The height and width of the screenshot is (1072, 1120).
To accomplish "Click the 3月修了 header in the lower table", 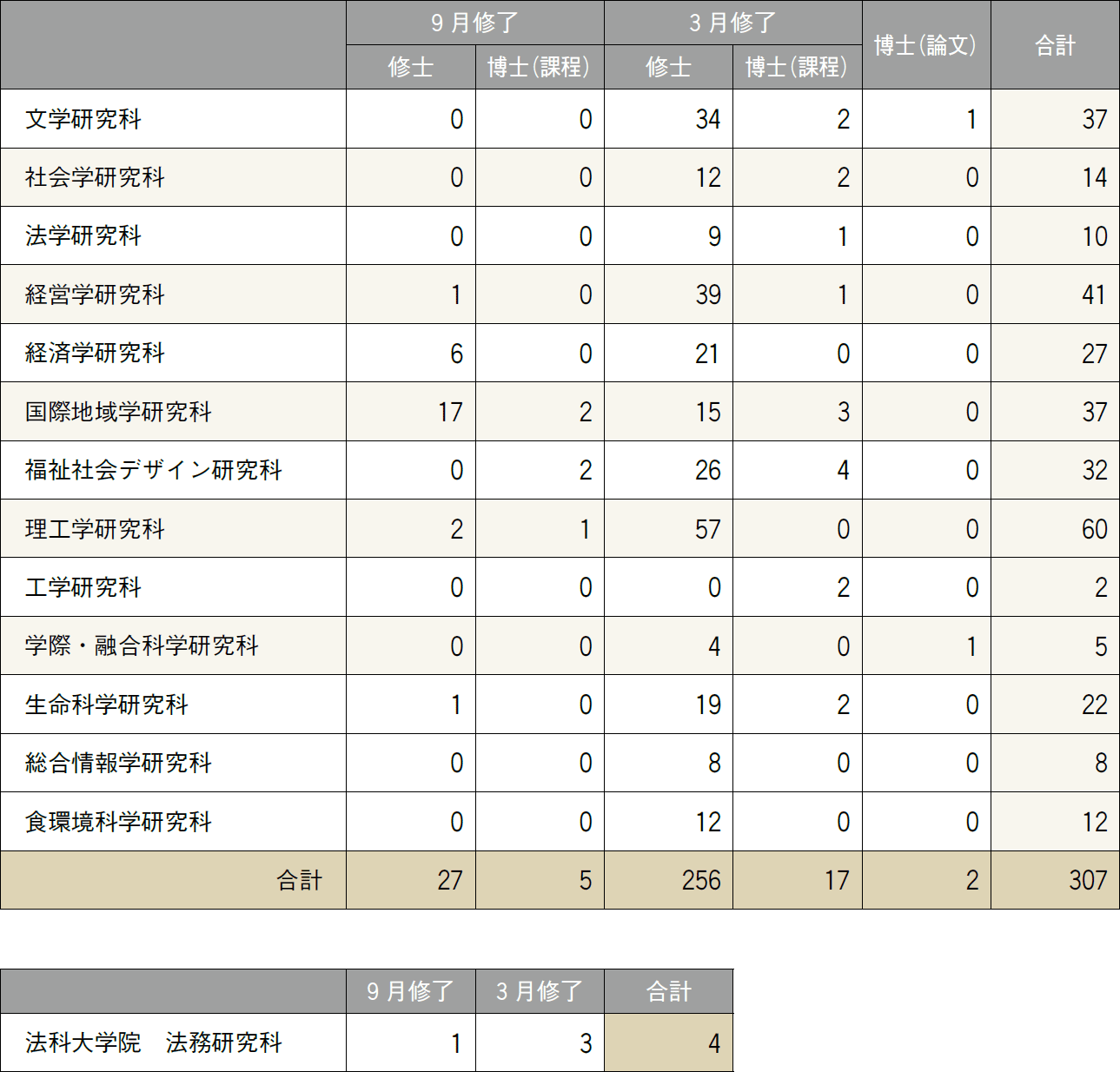I will click(x=540, y=991).
